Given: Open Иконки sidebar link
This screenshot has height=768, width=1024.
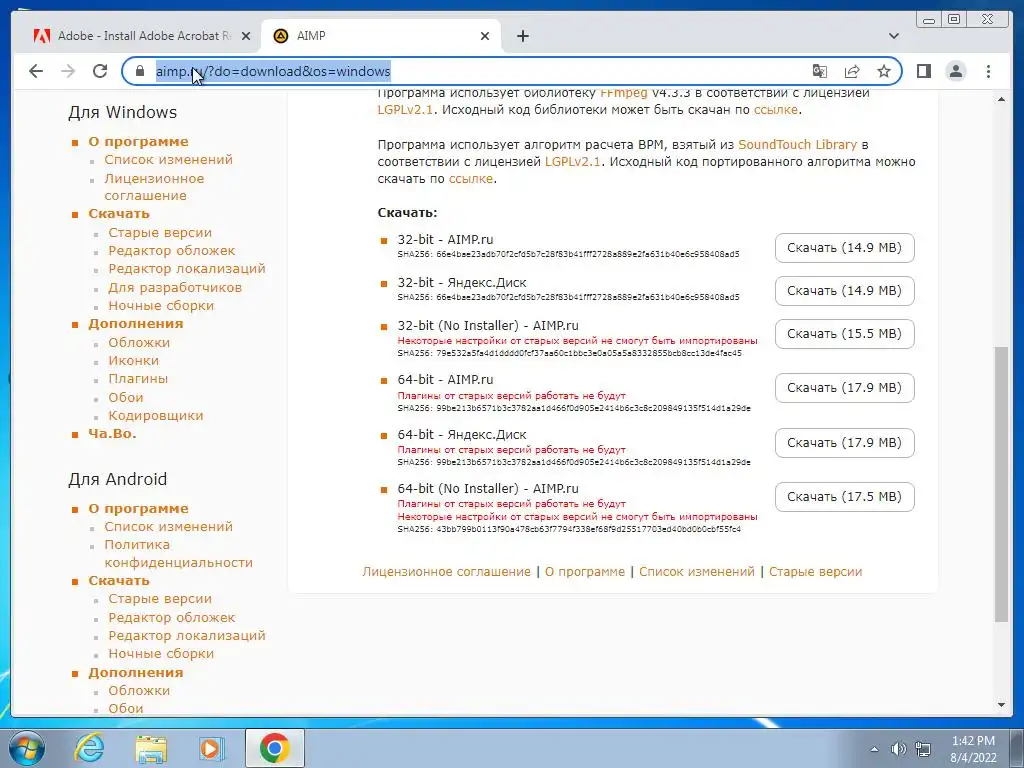Looking at the screenshot, I should click(134, 360).
